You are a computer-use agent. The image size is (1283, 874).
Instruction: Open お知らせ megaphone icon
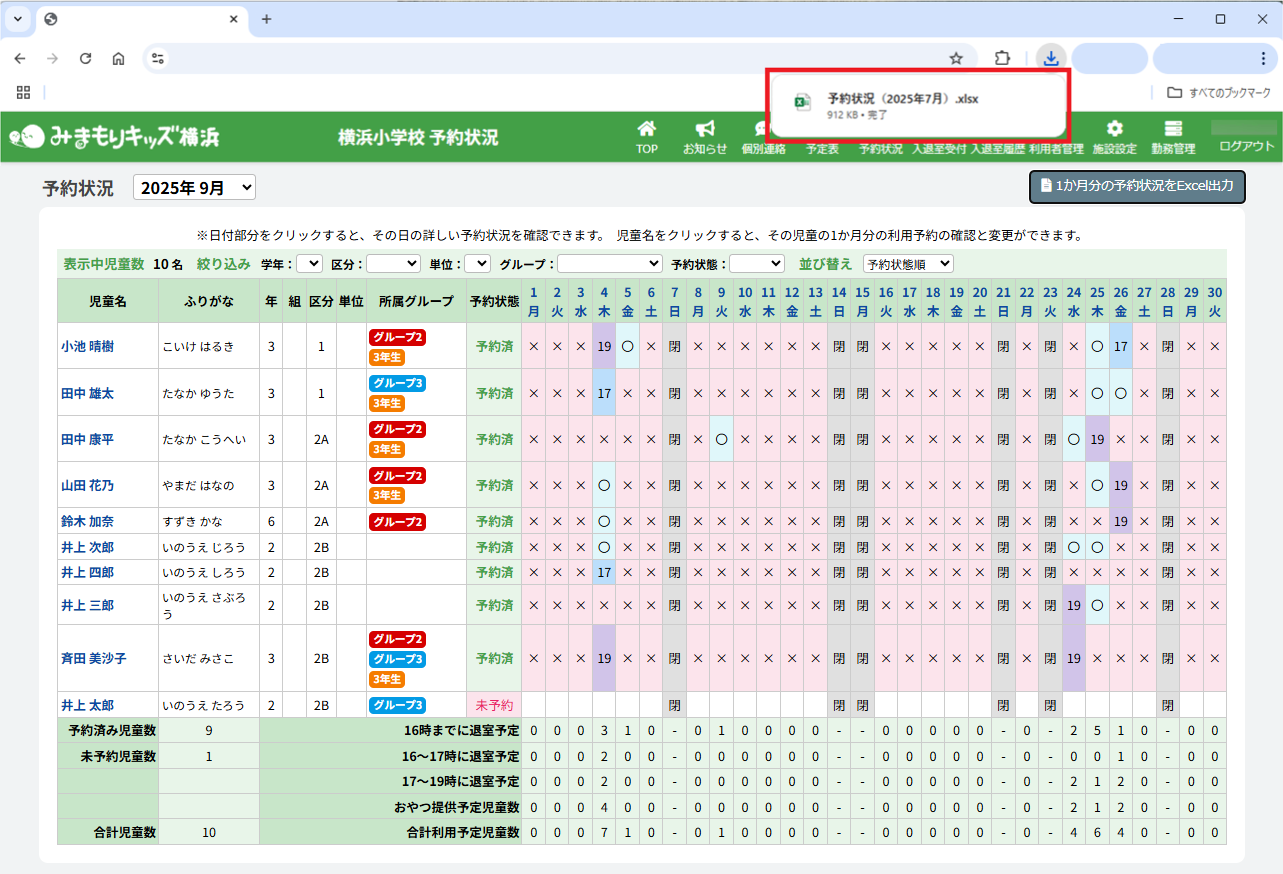(705, 129)
